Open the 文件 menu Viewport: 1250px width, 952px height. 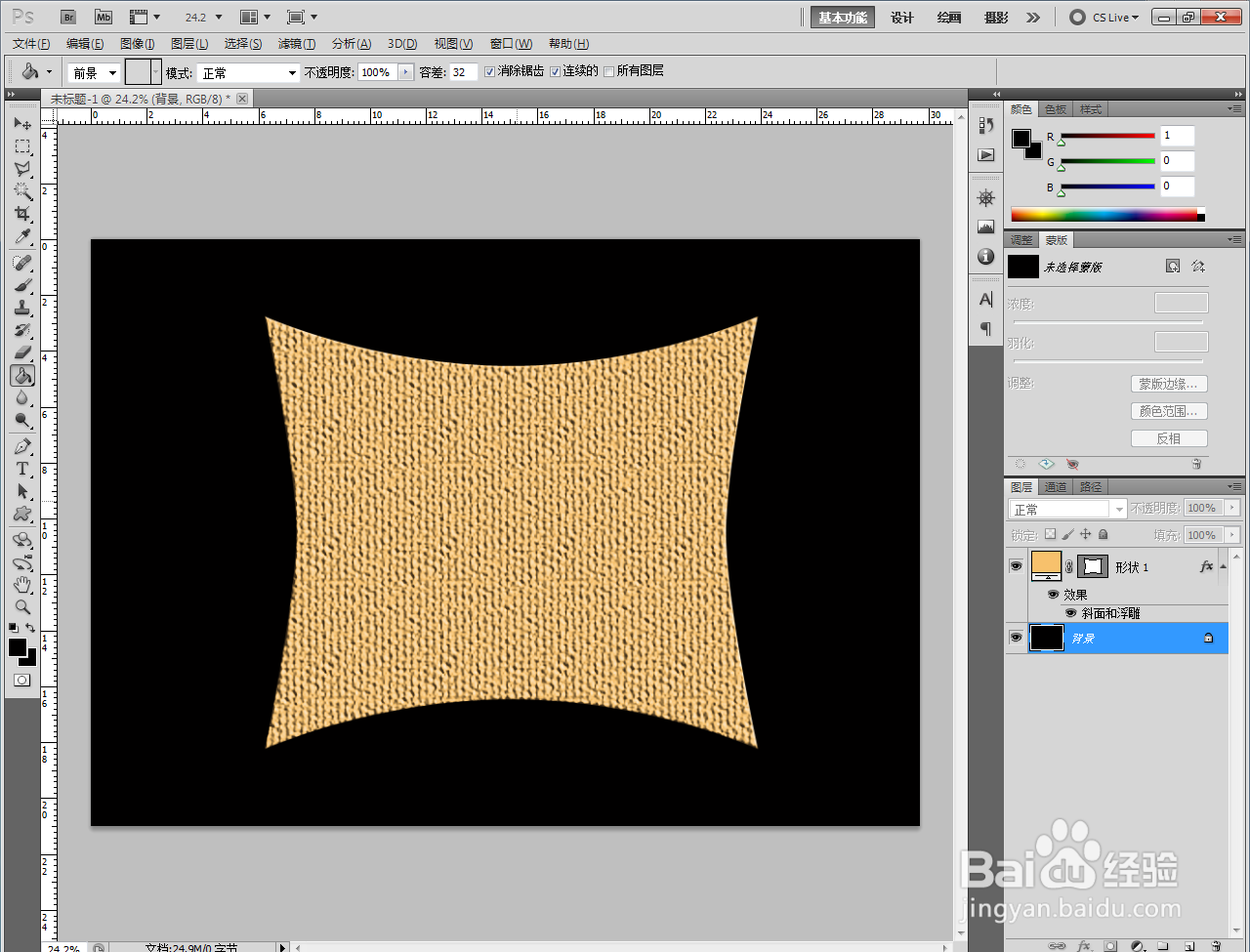(x=31, y=44)
